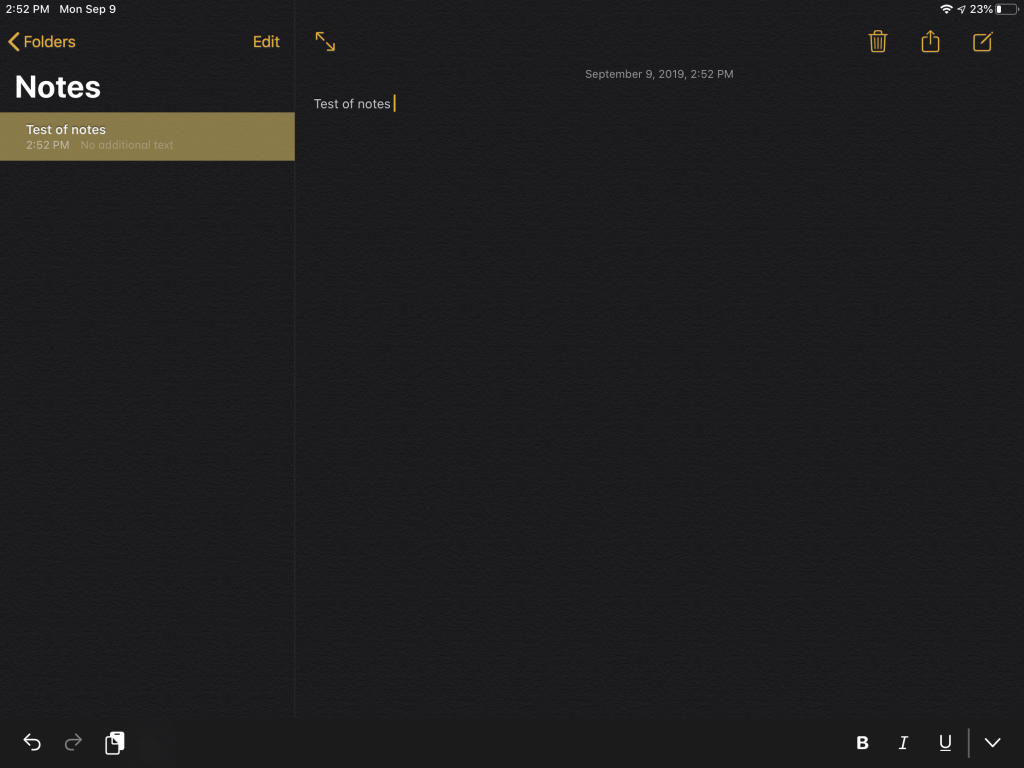Collapse the shortcut bar with the down chevron
1024x768 pixels.
[x=992, y=743]
